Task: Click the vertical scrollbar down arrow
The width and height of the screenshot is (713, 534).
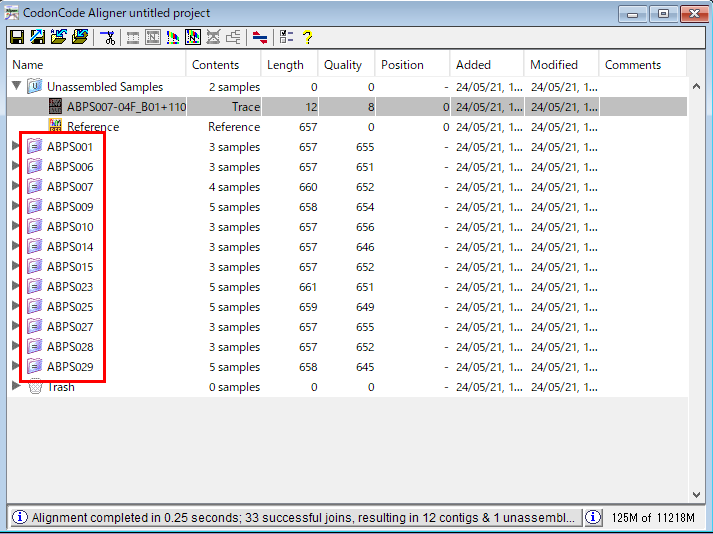Action: pos(697,493)
